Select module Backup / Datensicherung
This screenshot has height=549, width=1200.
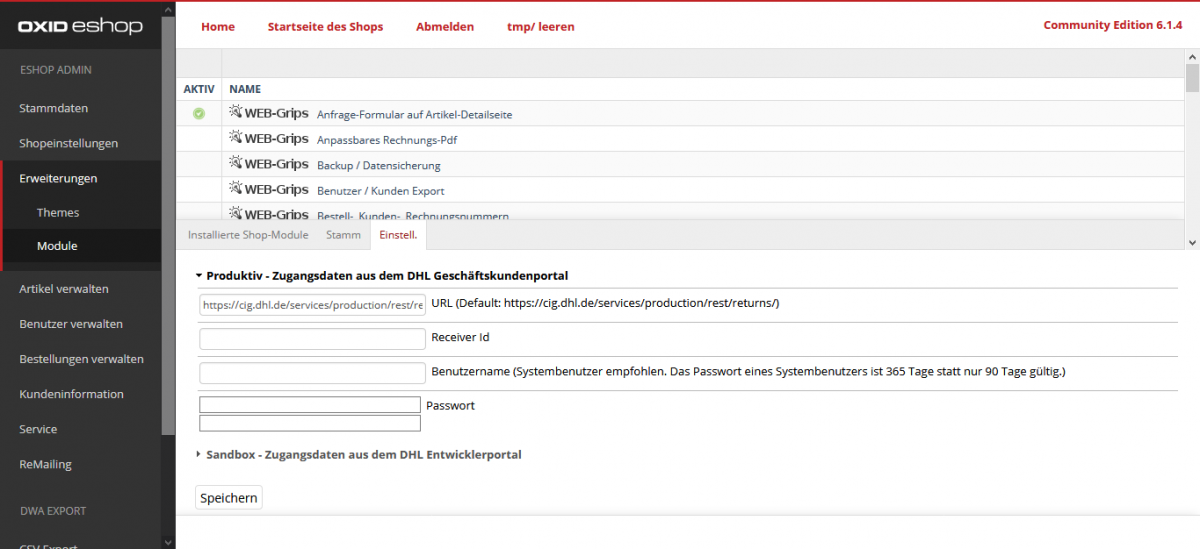tap(379, 165)
